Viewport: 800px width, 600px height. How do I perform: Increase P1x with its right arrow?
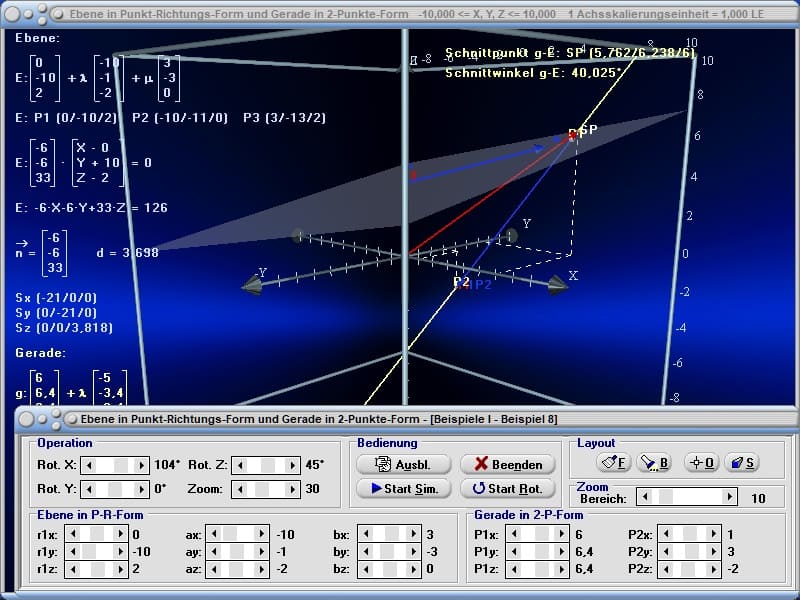561,534
